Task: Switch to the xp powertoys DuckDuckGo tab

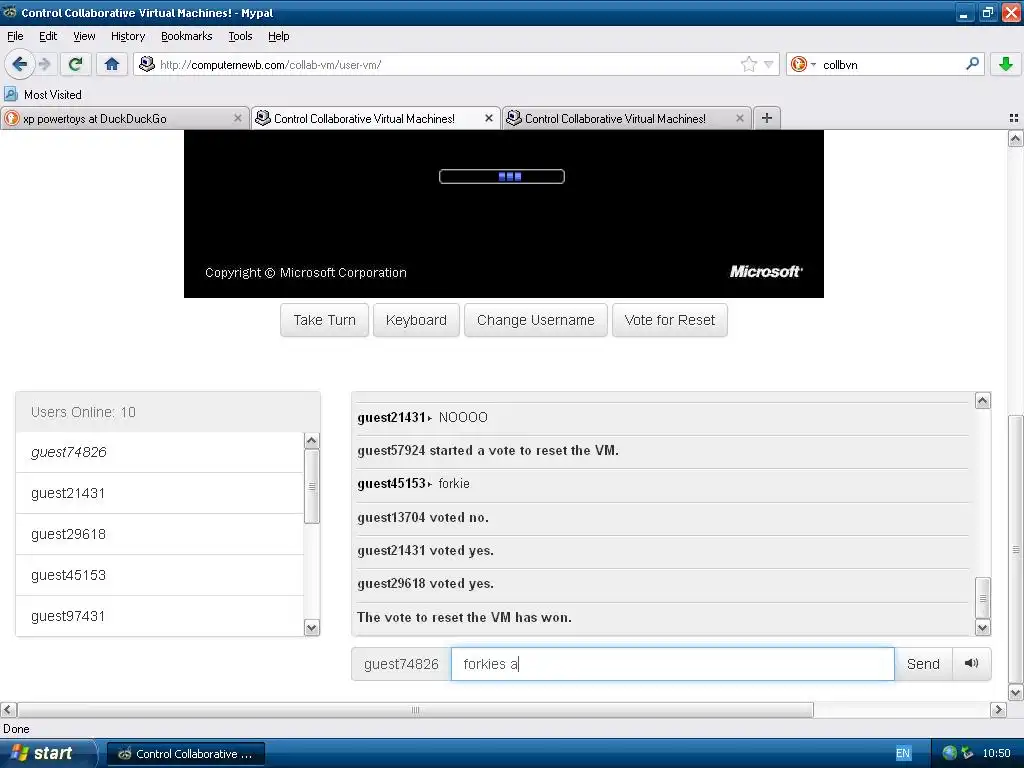Action: [118, 118]
